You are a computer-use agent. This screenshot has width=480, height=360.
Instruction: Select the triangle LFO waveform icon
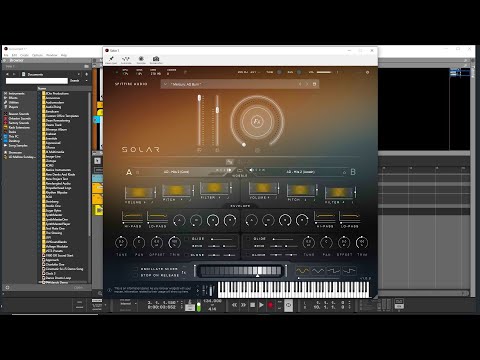point(318,271)
